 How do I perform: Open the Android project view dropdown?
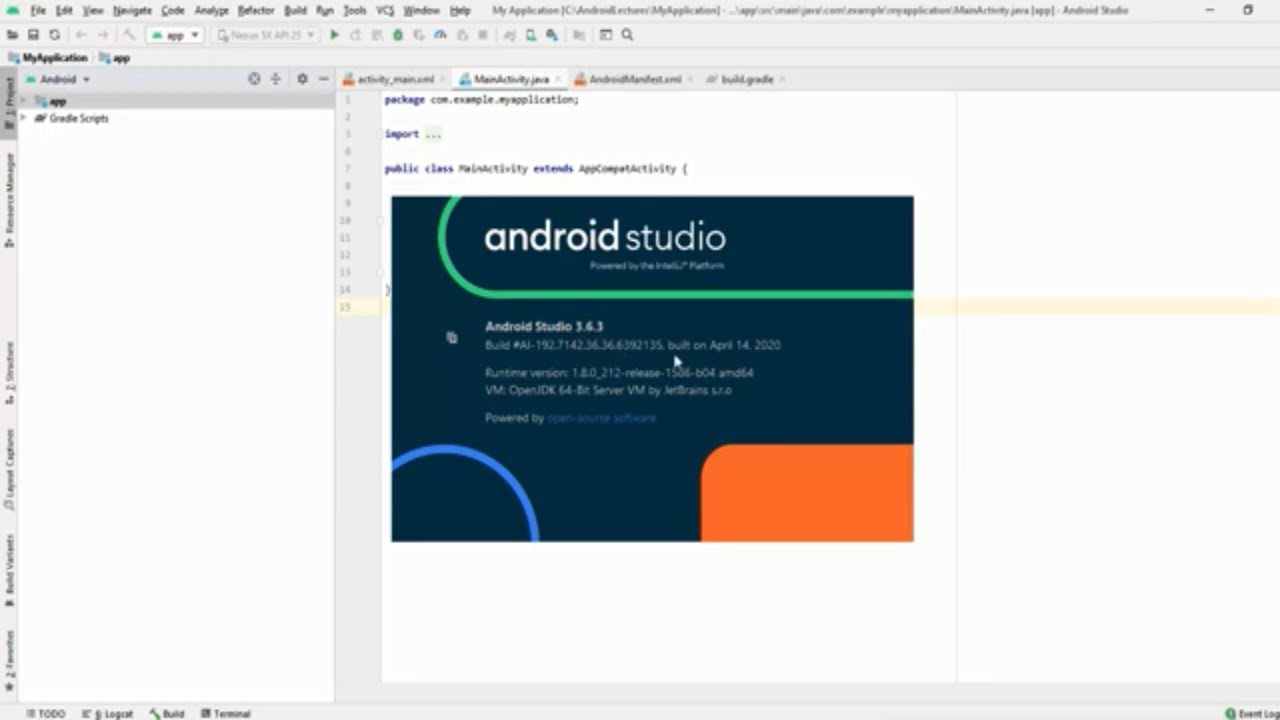tap(58, 79)
